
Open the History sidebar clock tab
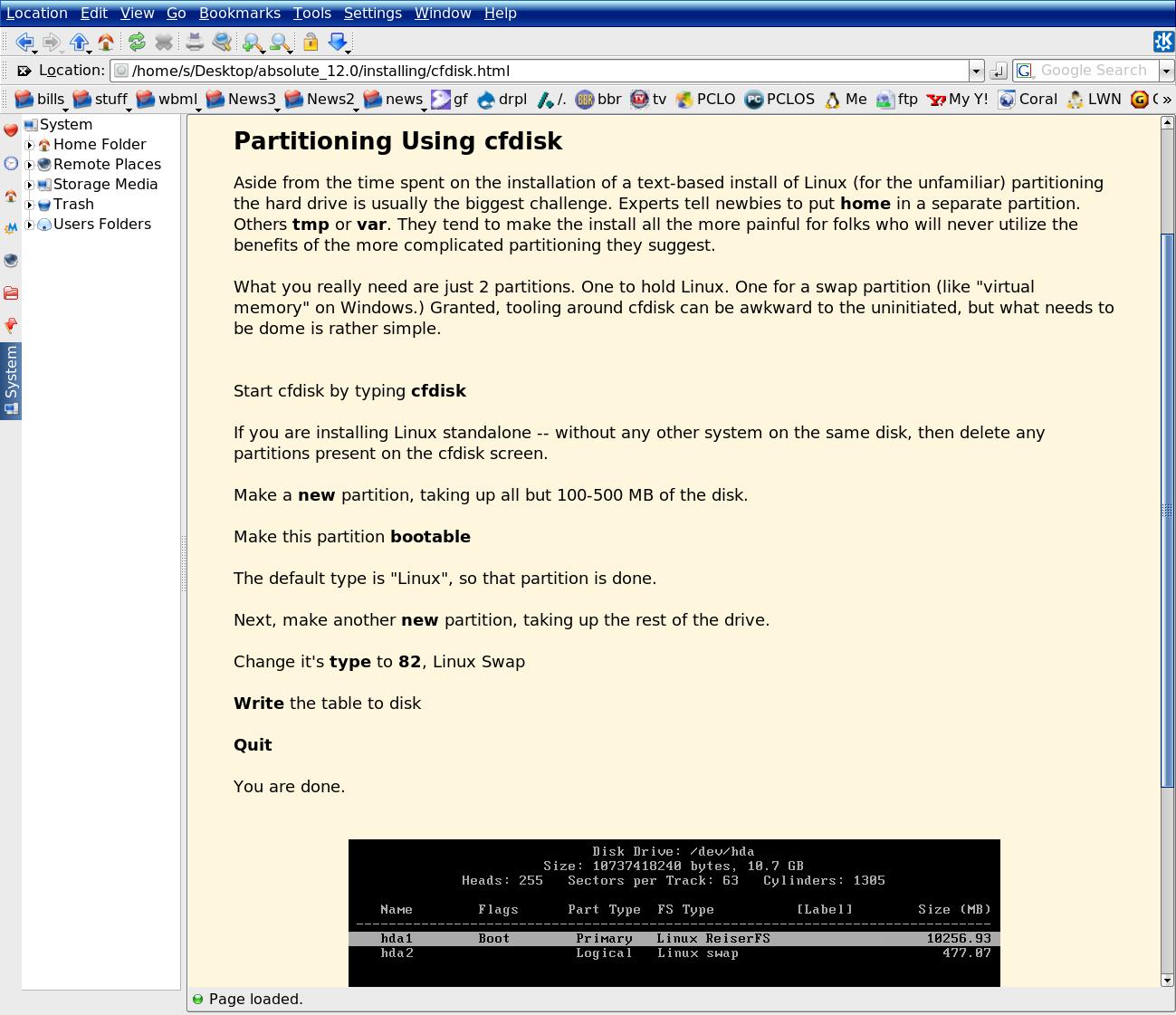11,163
